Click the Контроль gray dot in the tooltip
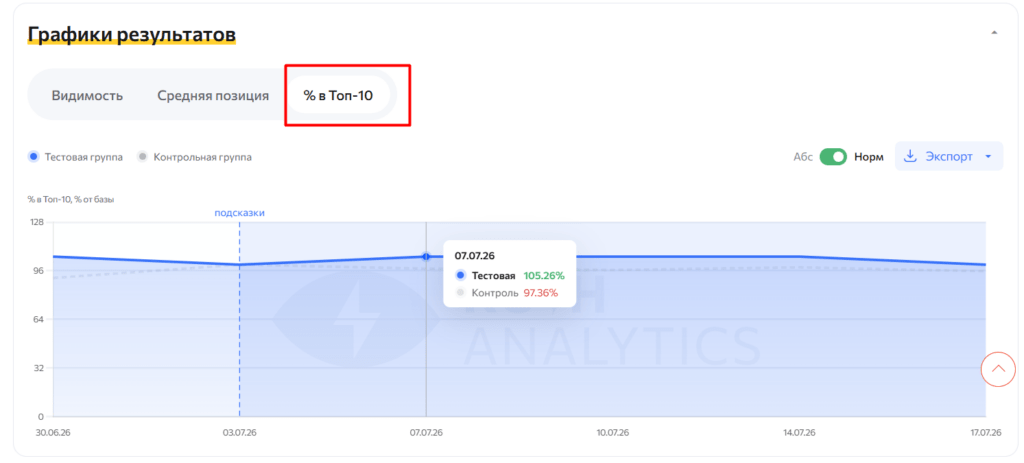Screen dimensions: 1024x463 (x=460, y=293)
